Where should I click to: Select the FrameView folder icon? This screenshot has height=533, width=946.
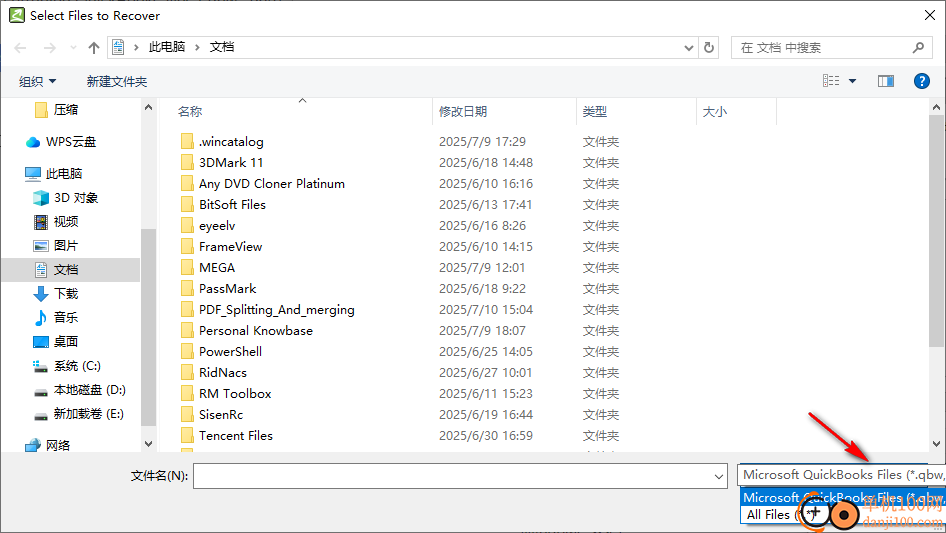[187, 247]
